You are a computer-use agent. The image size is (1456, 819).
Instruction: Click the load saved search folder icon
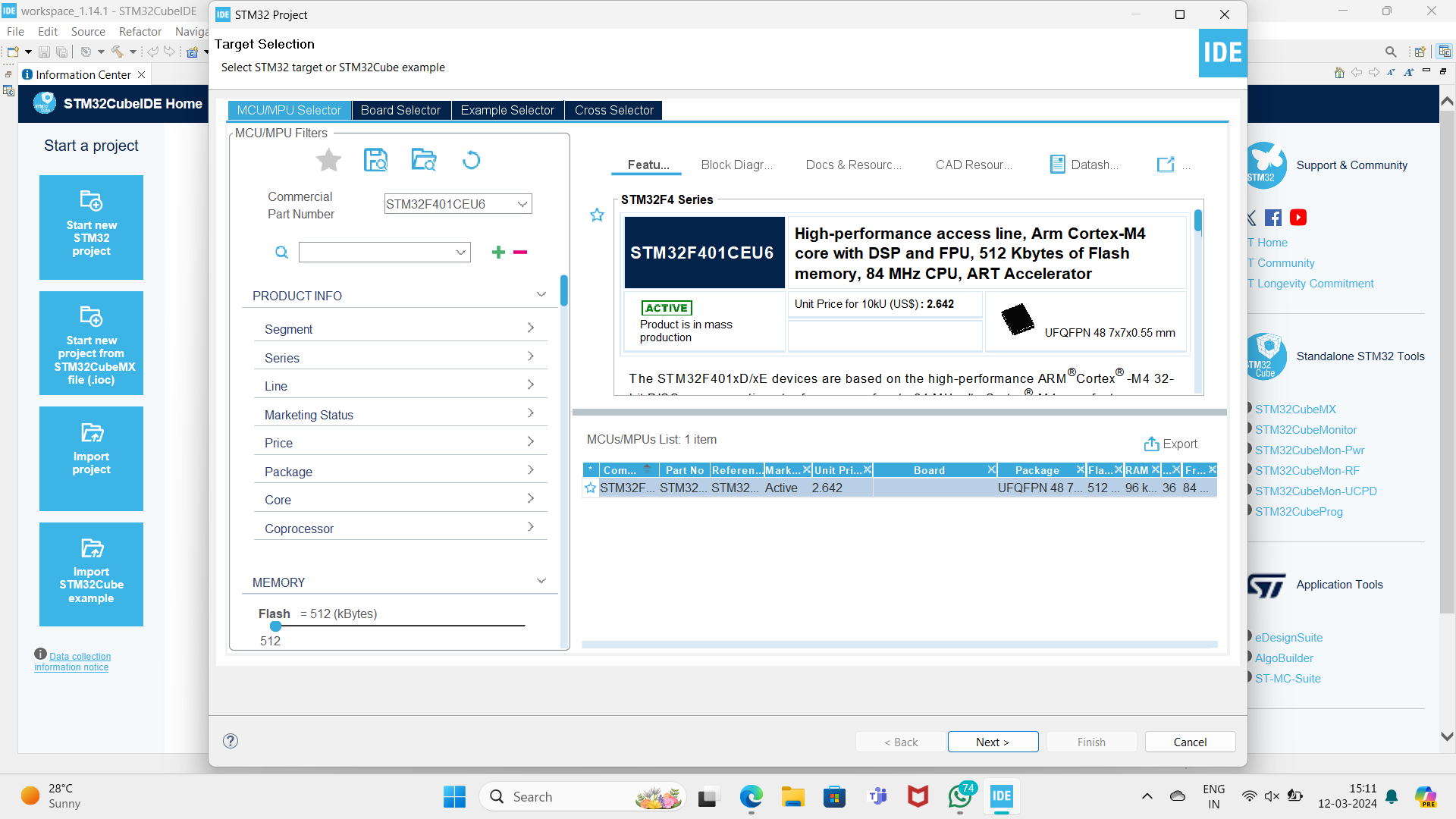424,160
